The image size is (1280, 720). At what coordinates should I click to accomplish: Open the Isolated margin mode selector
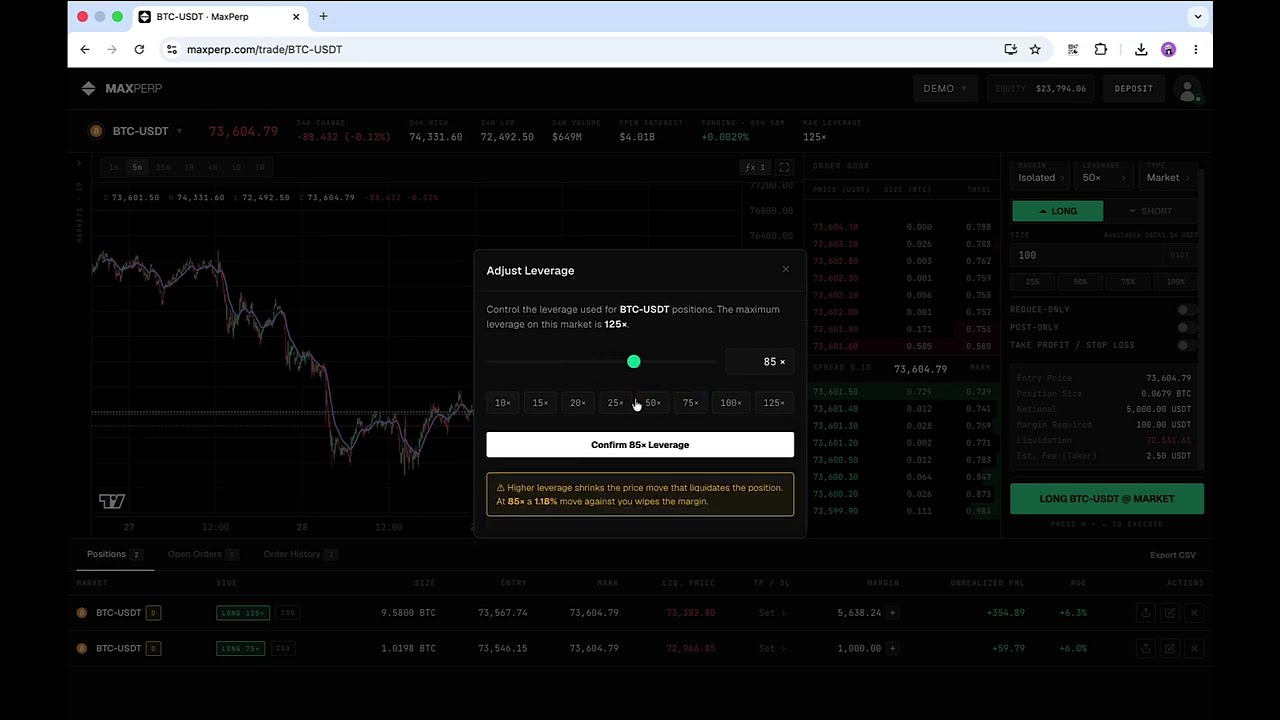1041,177
